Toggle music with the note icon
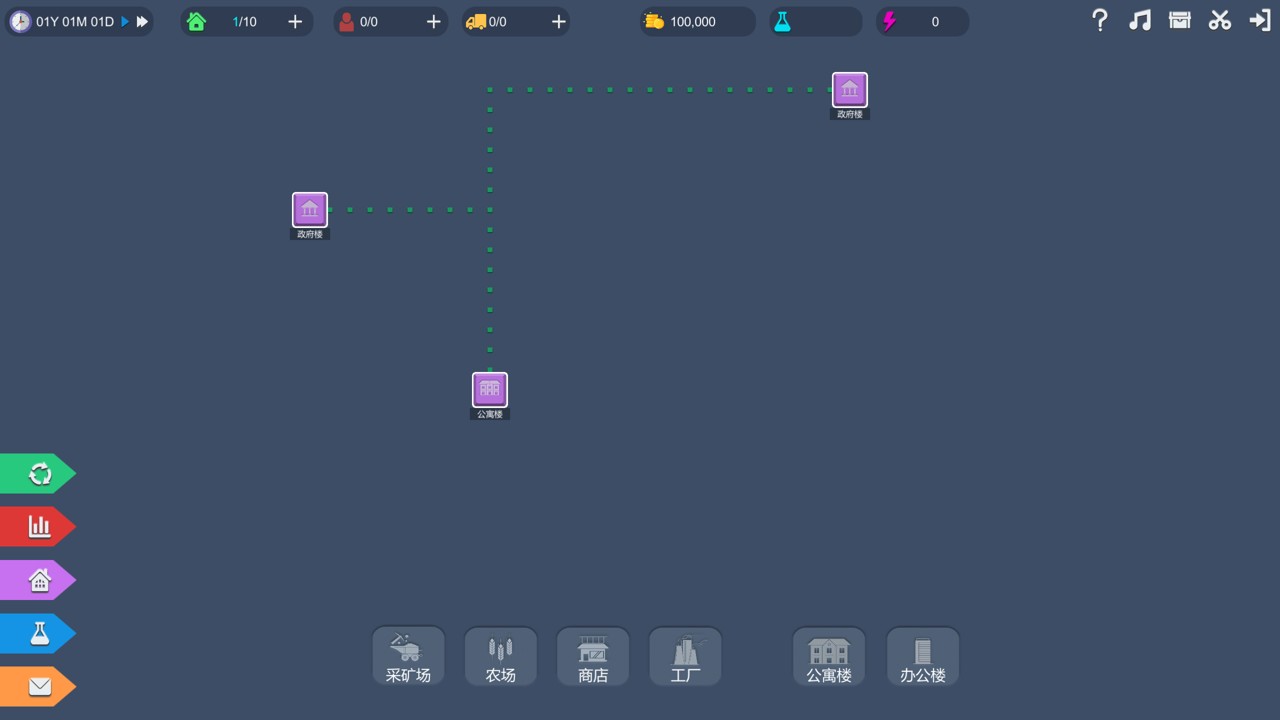This screenshot has width=1280, height=720. coord(1139,21)
